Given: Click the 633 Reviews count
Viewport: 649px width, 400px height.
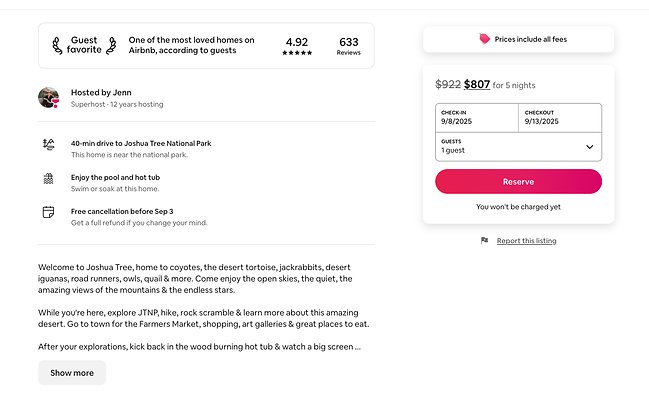Looking at the screenshot, I should pos(349,46).
